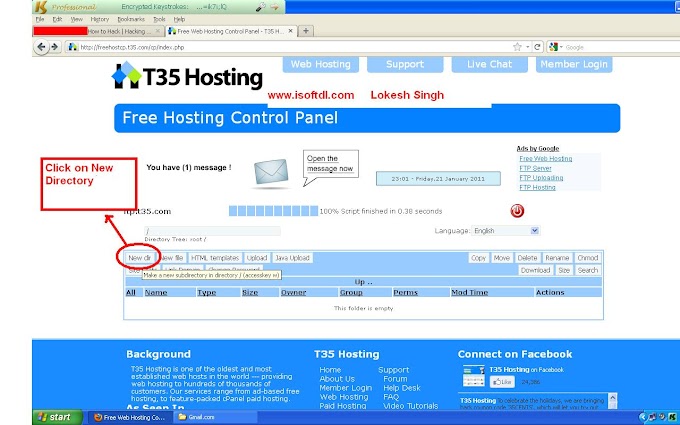Sort by the Owner column header

[294, 292]
